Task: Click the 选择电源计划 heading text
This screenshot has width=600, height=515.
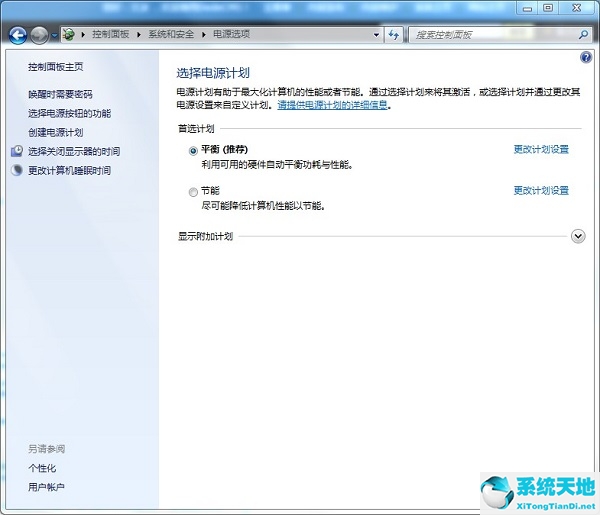Action: (x=213, y=73)
